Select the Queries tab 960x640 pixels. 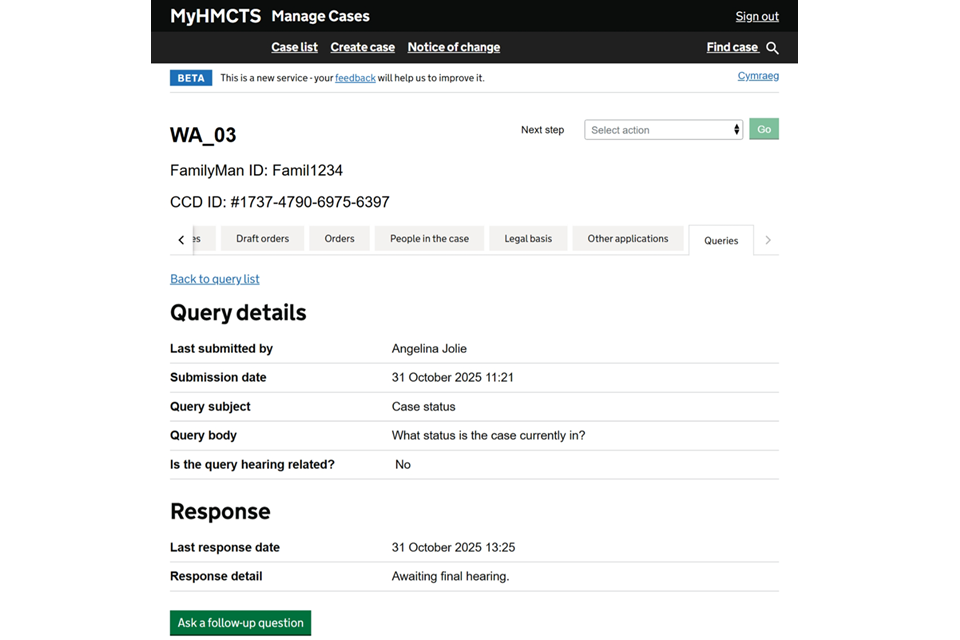point(721,241)
